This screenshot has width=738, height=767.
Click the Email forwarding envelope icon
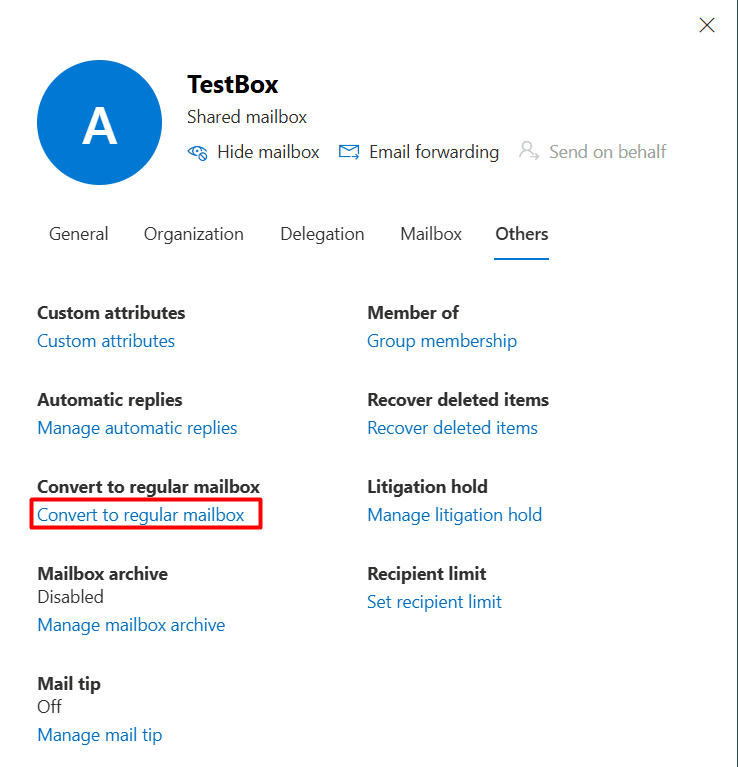tap(349, 152)
